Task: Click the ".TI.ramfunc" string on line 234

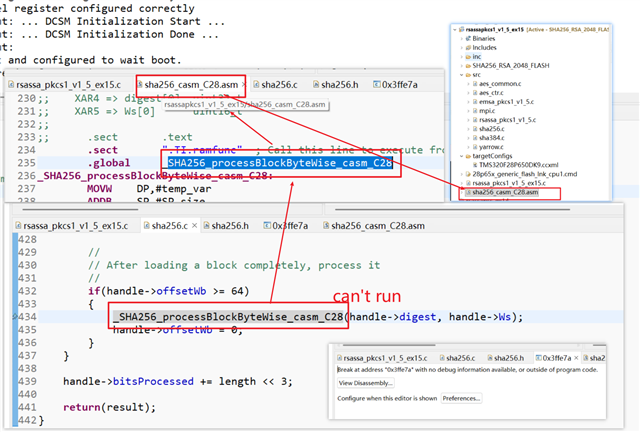Action: [202, 150]
